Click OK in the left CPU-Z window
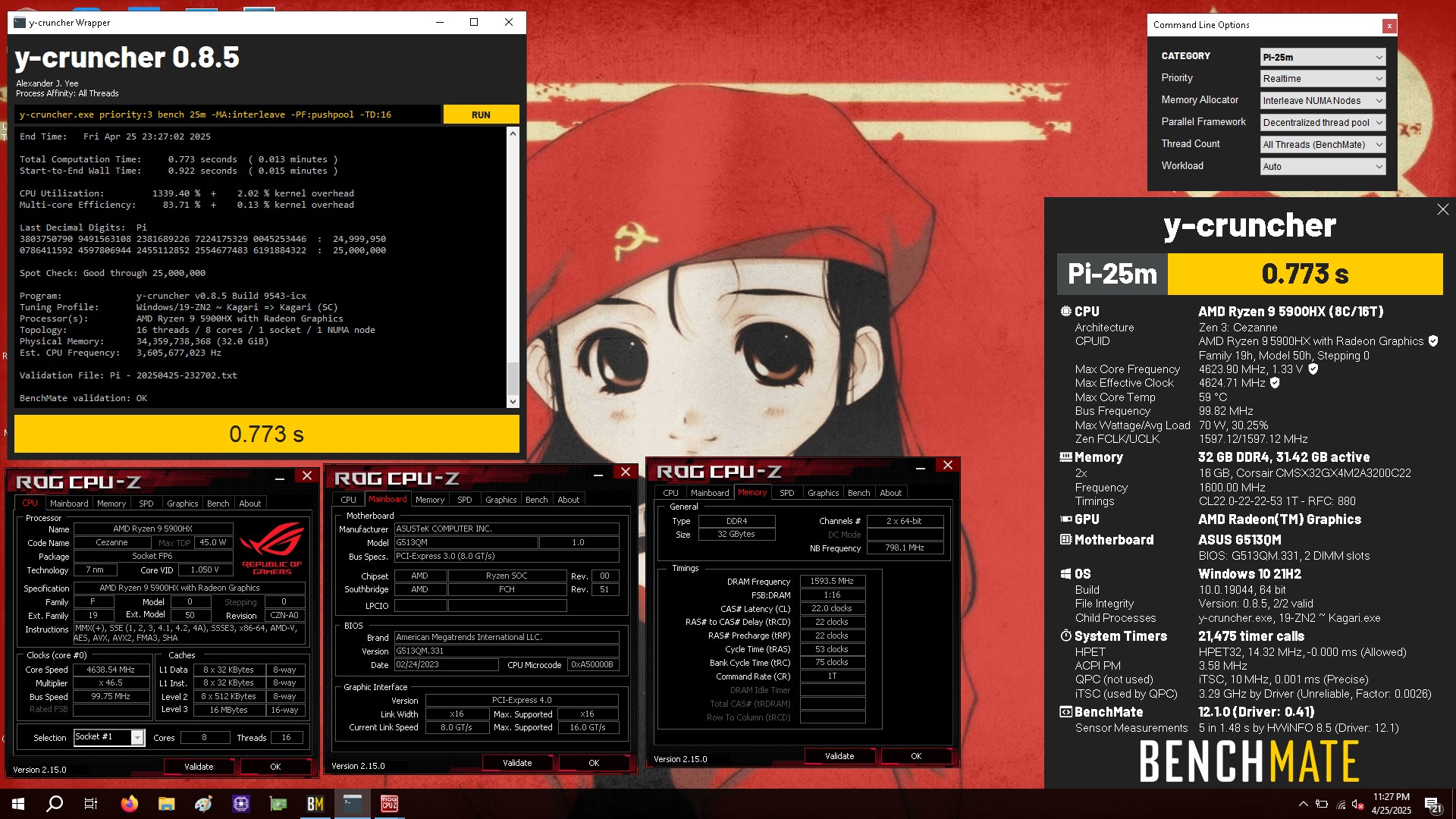The image size is (1456, 819). tap(275, 767)
